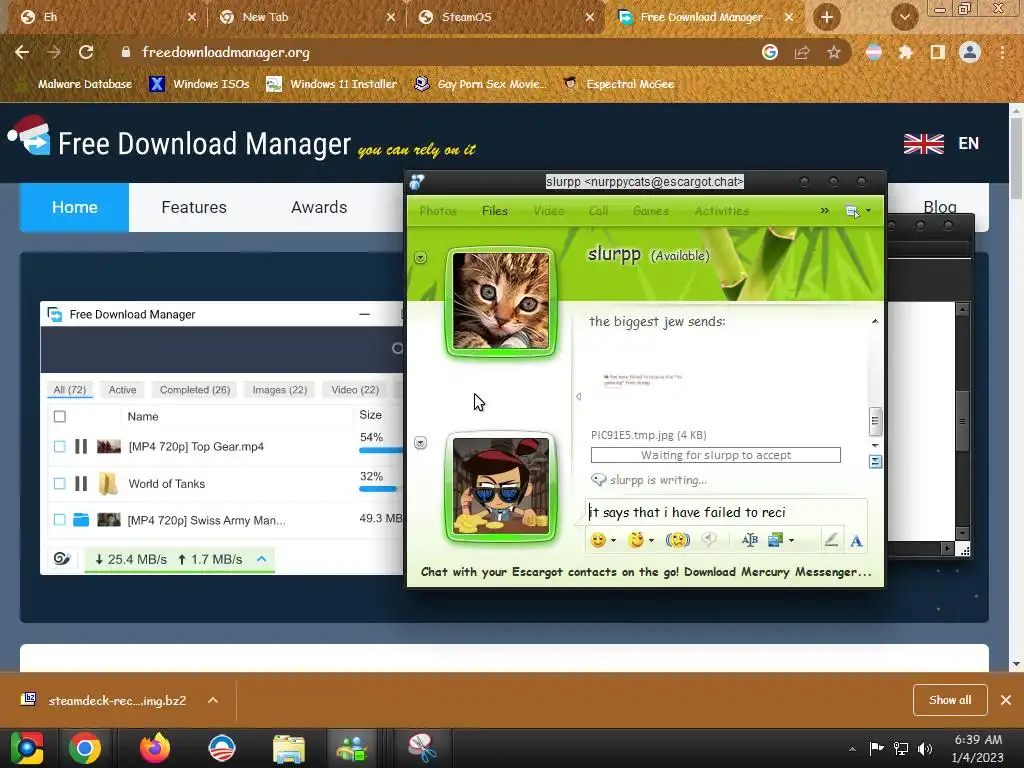The width and height of the screenshot is (1024, 768).
Task: Open the Photos menu in messenger
Action: pyautogui.click(x=438, y=211)
